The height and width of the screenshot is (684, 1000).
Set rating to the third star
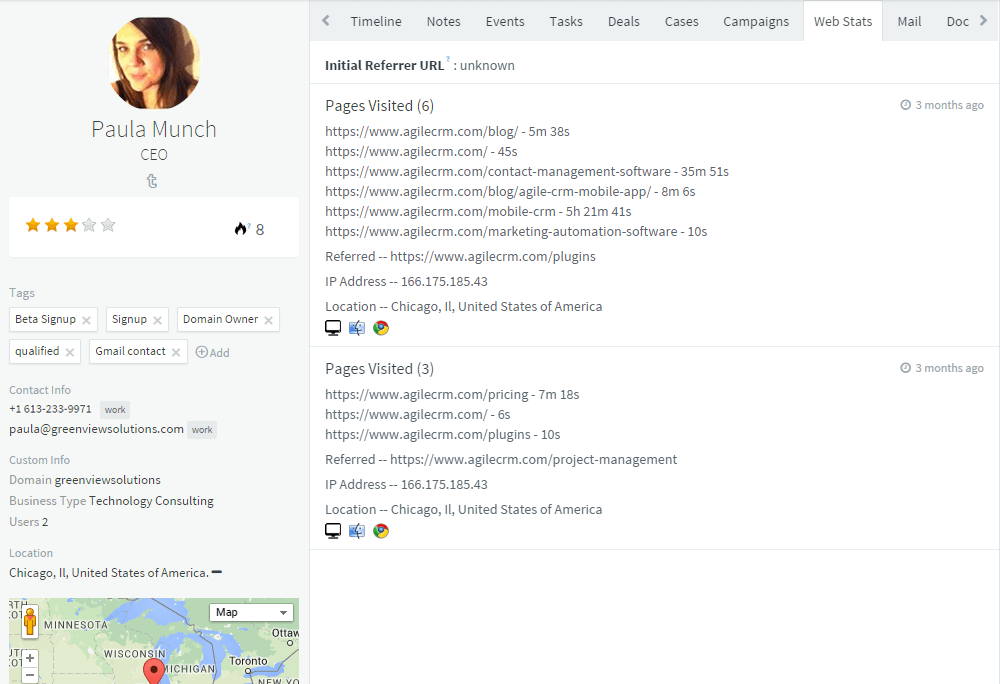[x=71, y=225]
